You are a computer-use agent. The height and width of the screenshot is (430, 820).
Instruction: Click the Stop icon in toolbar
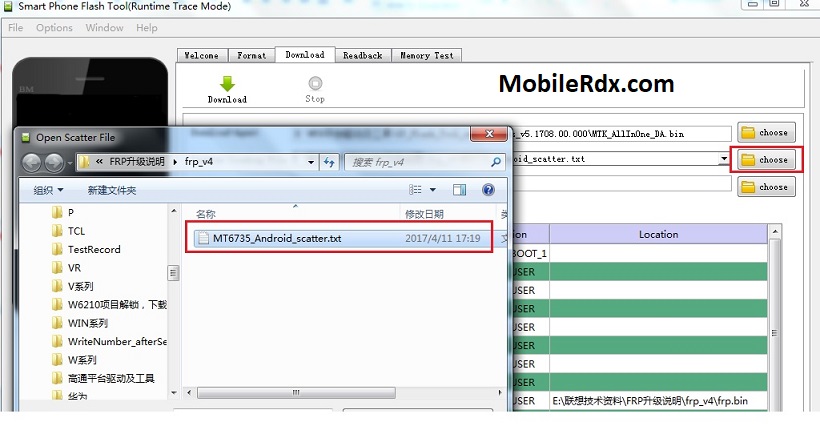pyautogui.click(x=315, y=83)
